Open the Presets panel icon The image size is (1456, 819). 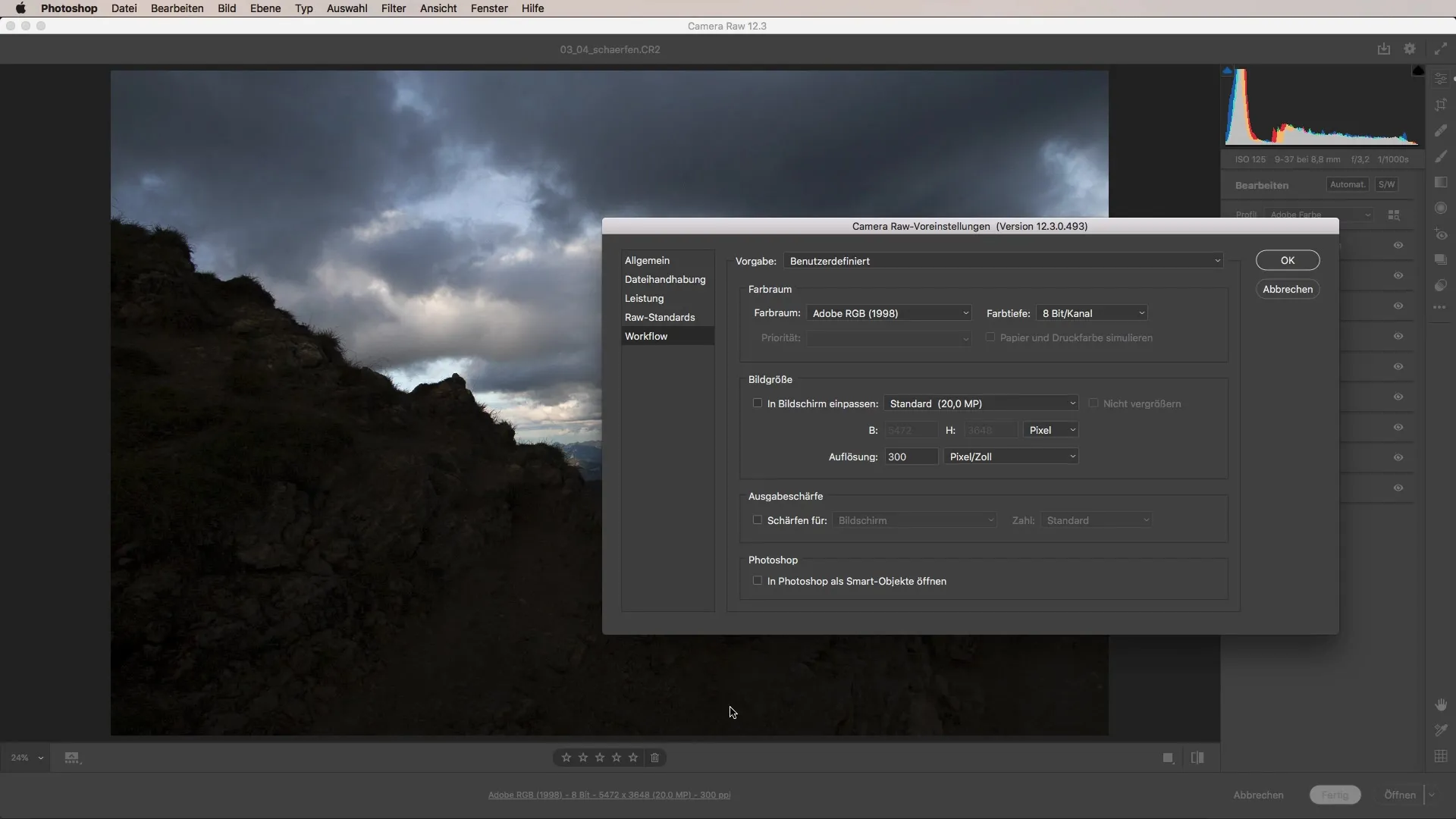[1441, 285]
